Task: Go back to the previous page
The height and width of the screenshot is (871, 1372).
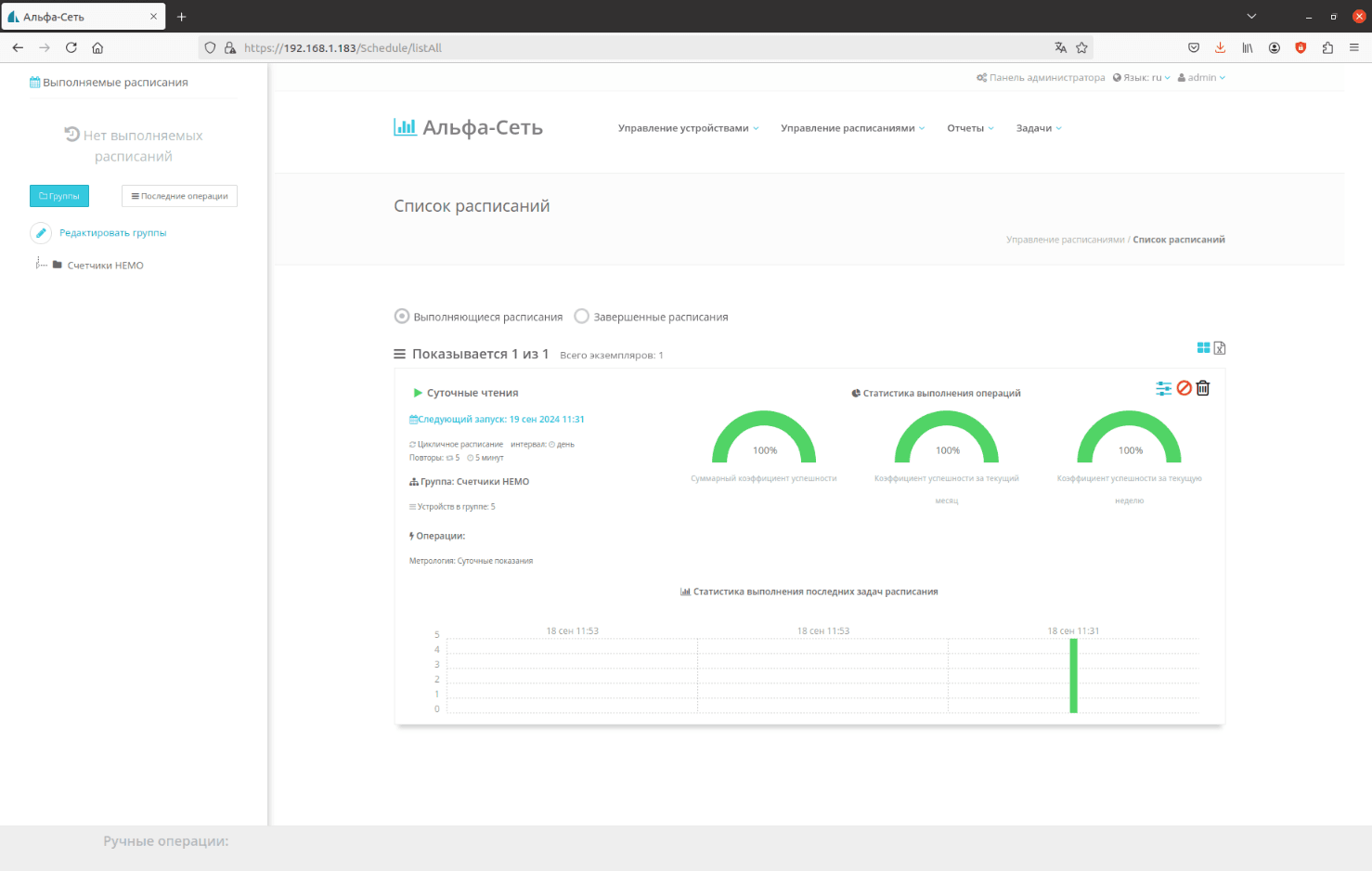Action: 18,47
